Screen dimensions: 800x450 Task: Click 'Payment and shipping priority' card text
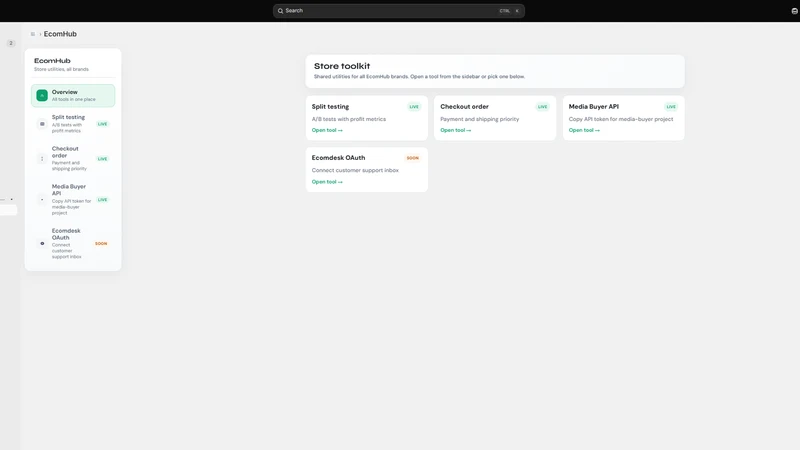pyautogui.click(x=480, y=119)
